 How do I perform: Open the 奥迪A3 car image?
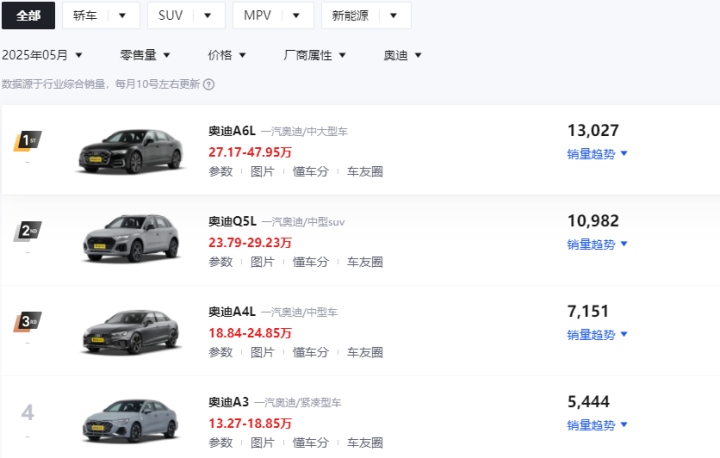(131, 420)
